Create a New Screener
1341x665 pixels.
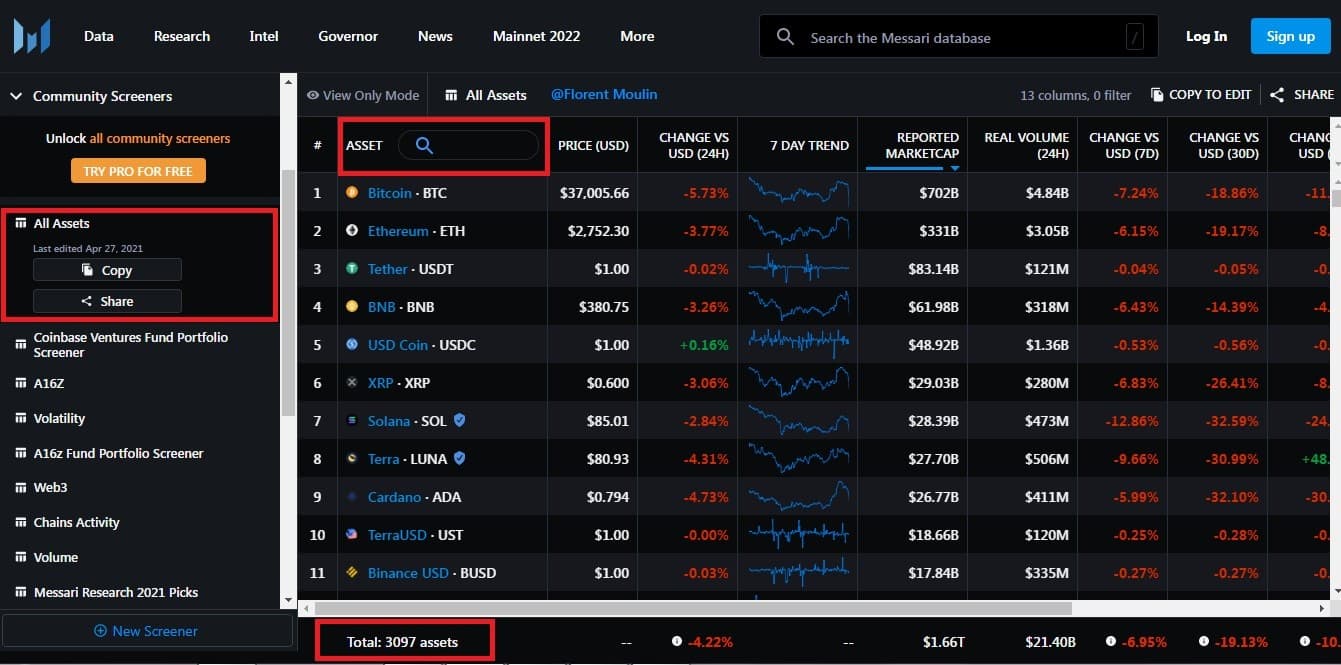(146, 631)
